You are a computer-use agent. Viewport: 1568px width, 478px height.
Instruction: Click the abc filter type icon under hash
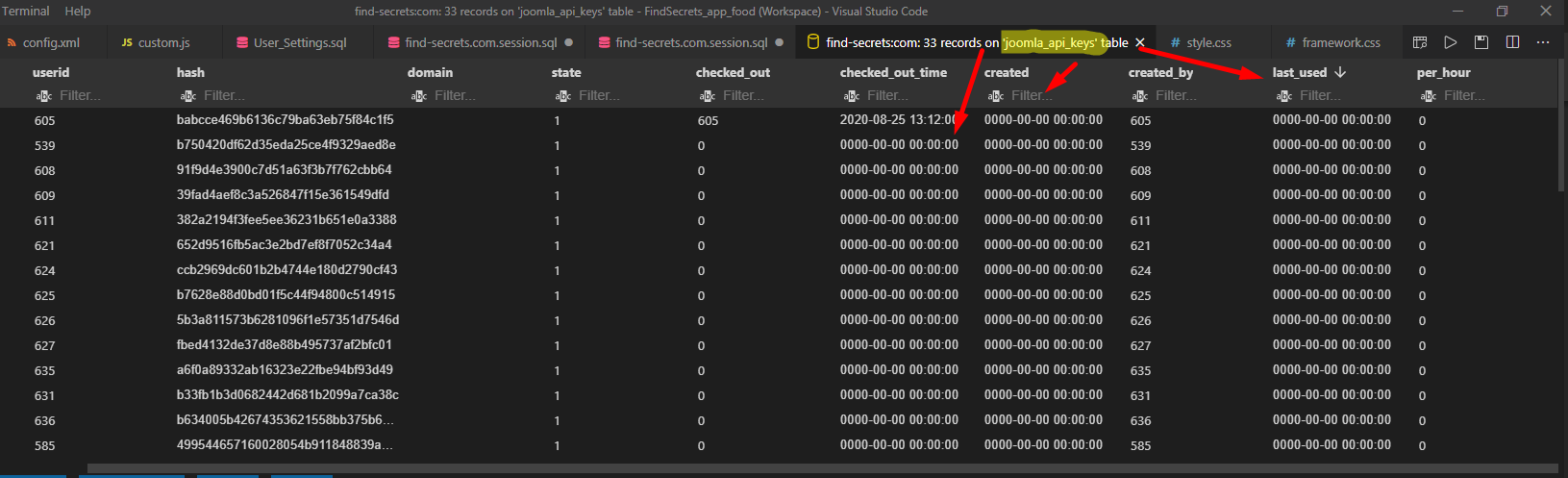[187, 96]
